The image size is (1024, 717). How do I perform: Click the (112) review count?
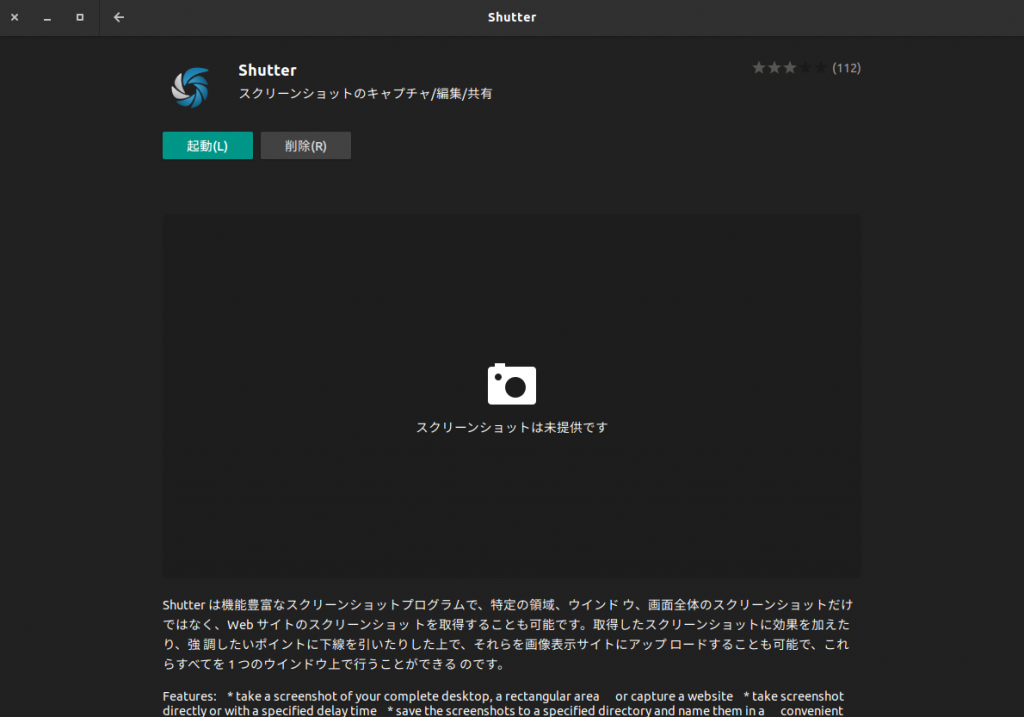846,68
